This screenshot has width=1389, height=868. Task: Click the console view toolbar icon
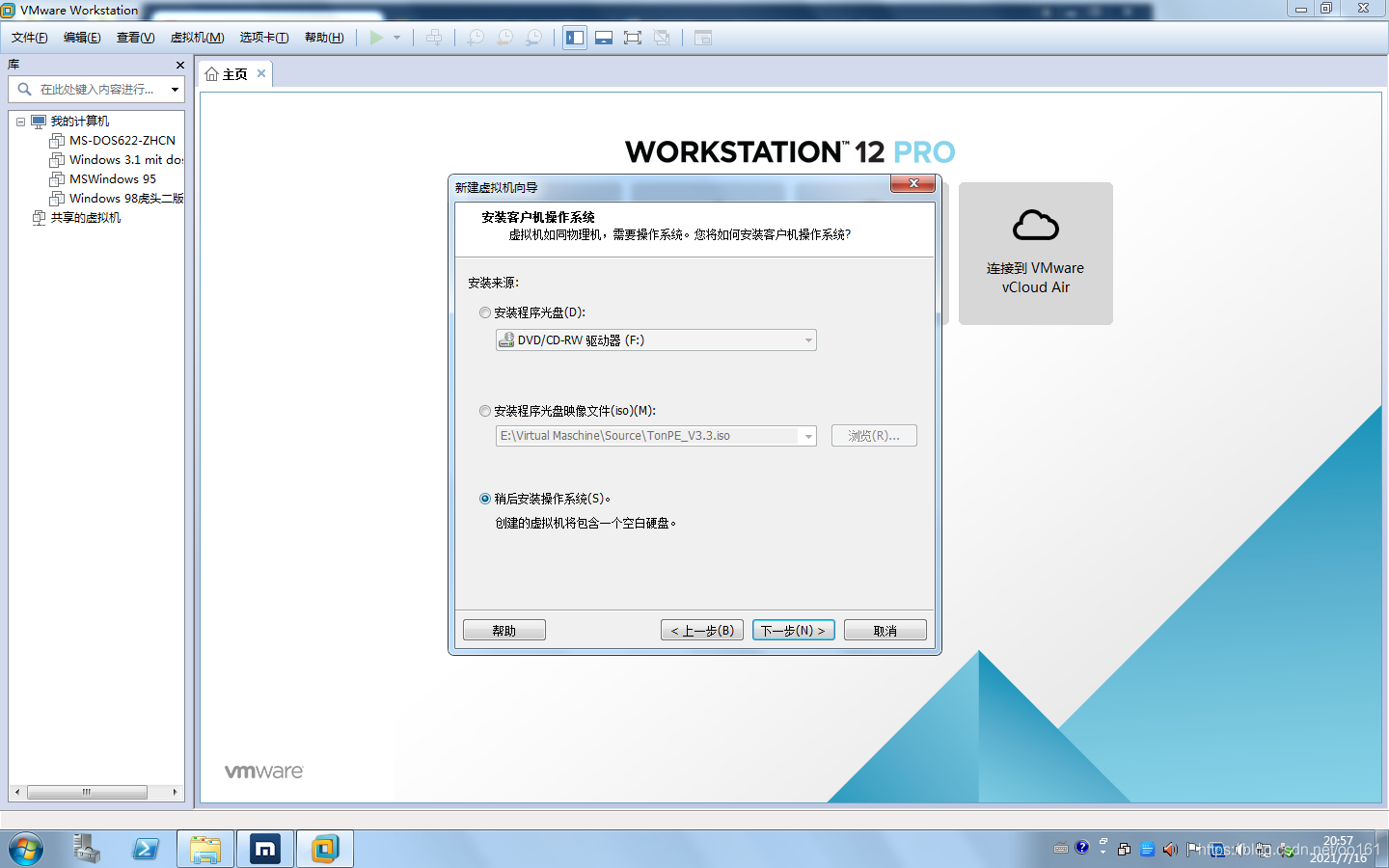click(x=703, y=38)
